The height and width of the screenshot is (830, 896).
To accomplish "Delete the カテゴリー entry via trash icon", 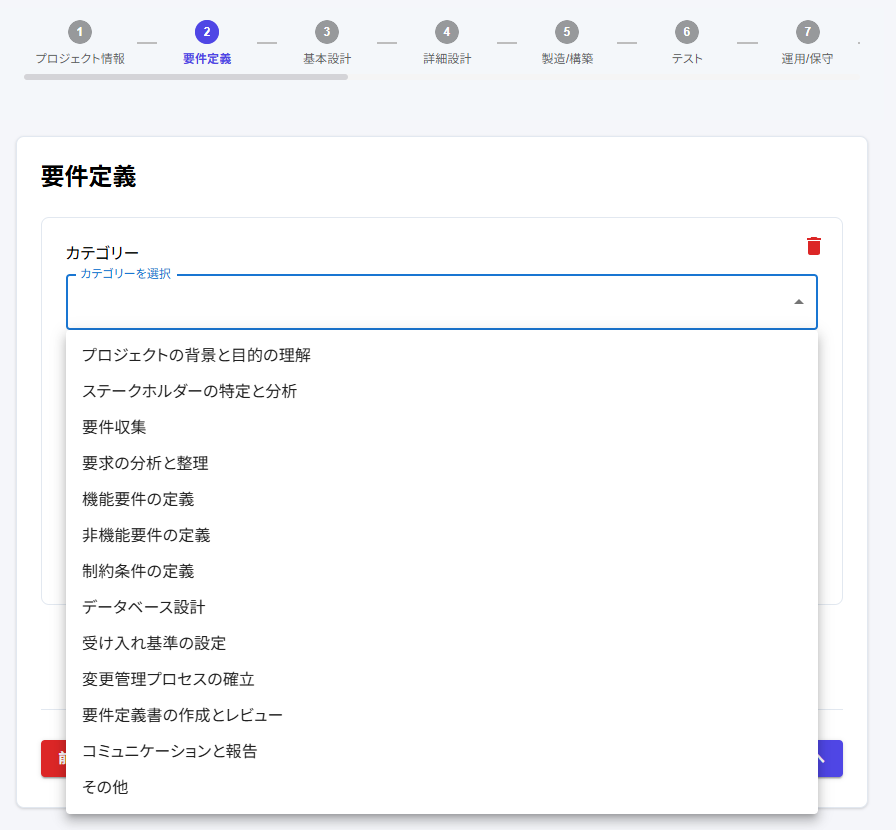I will click(814, 245).
